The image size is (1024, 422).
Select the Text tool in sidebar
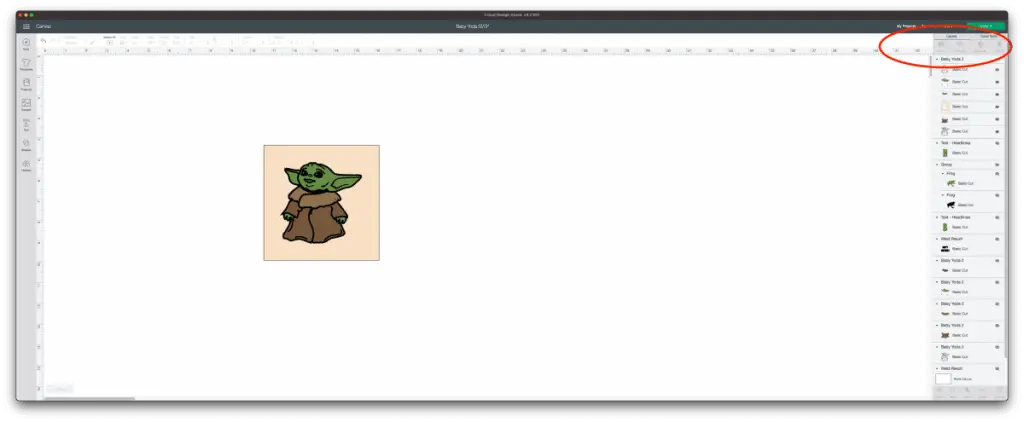tap(26, 125)
